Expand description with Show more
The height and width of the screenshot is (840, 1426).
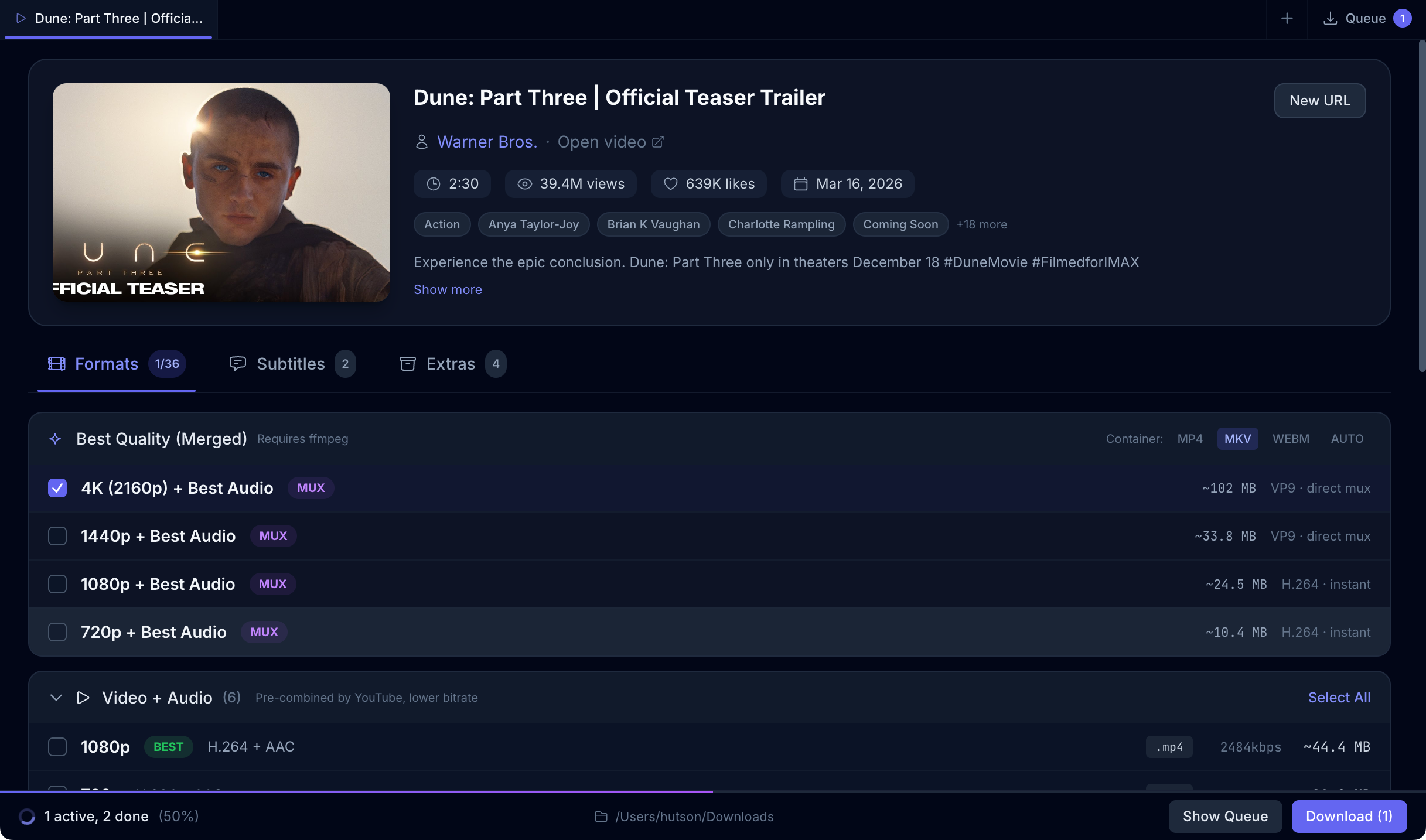coord(448,289)
